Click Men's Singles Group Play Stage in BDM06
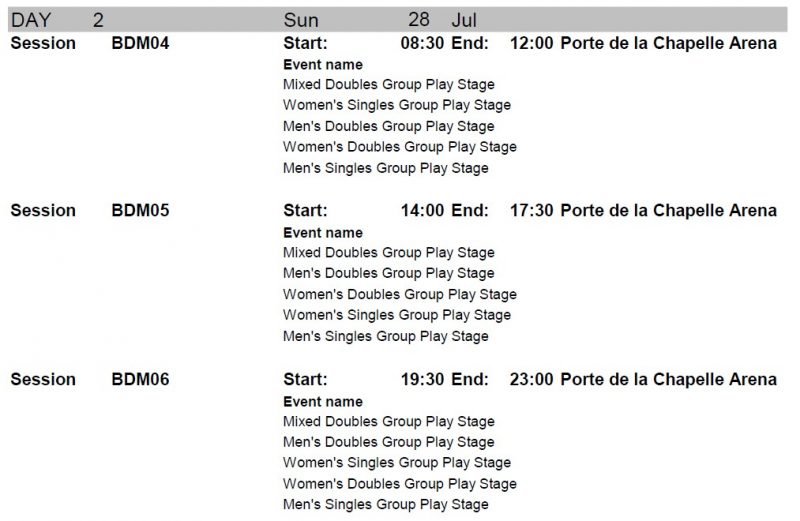The width and height of the screenshot is (800, 521). (x=386, y=505)
